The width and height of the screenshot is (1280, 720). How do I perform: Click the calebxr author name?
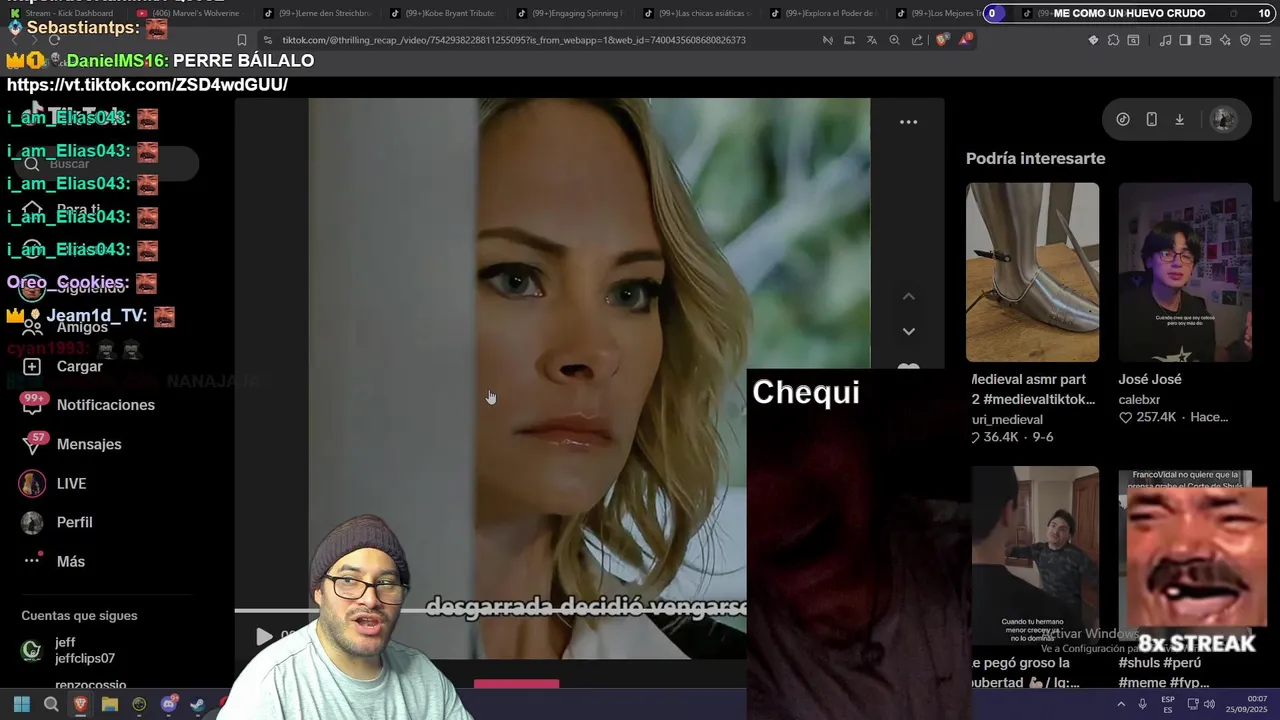(x=1139, y=400)
